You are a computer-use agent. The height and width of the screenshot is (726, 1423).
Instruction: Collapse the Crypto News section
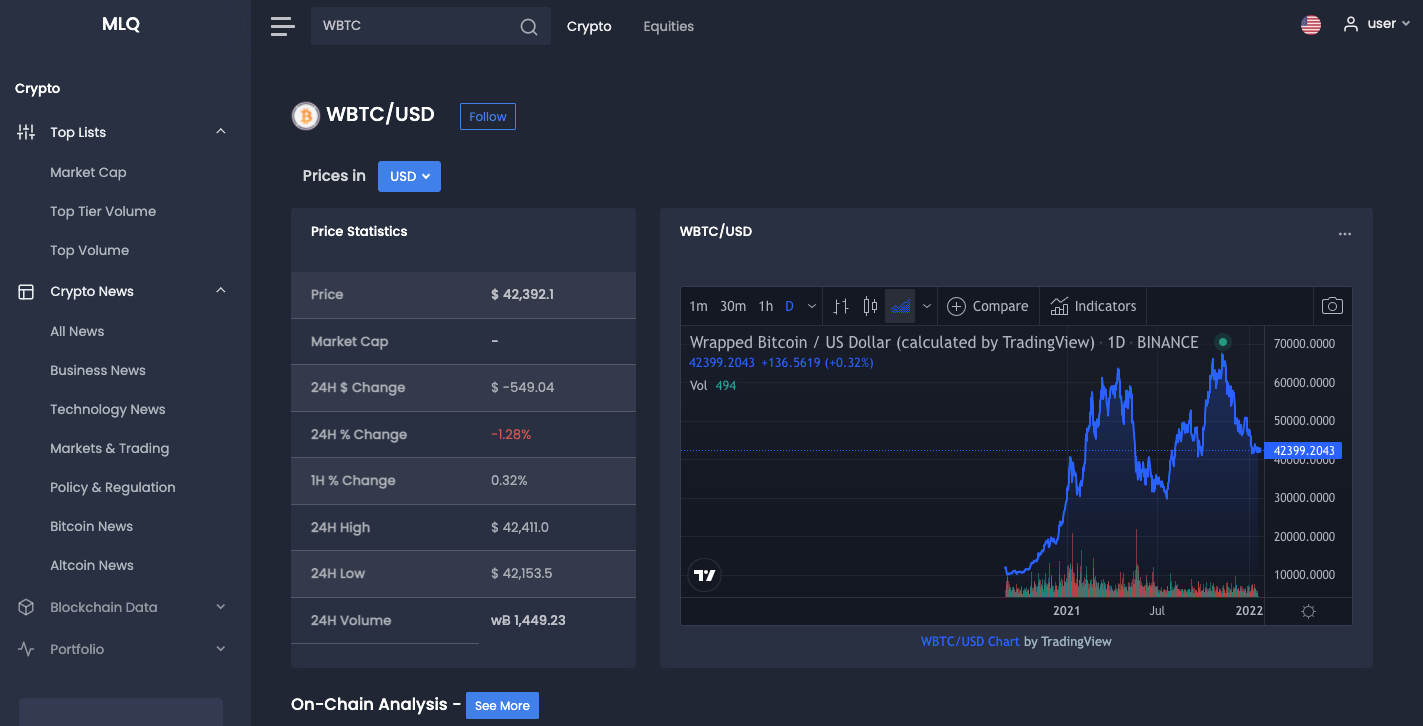221,291
